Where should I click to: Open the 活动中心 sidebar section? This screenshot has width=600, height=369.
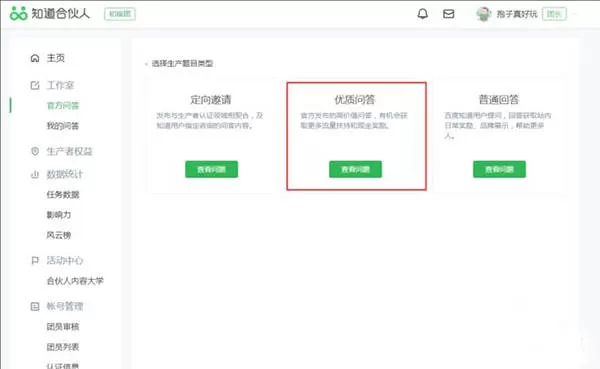pos(65,261)
